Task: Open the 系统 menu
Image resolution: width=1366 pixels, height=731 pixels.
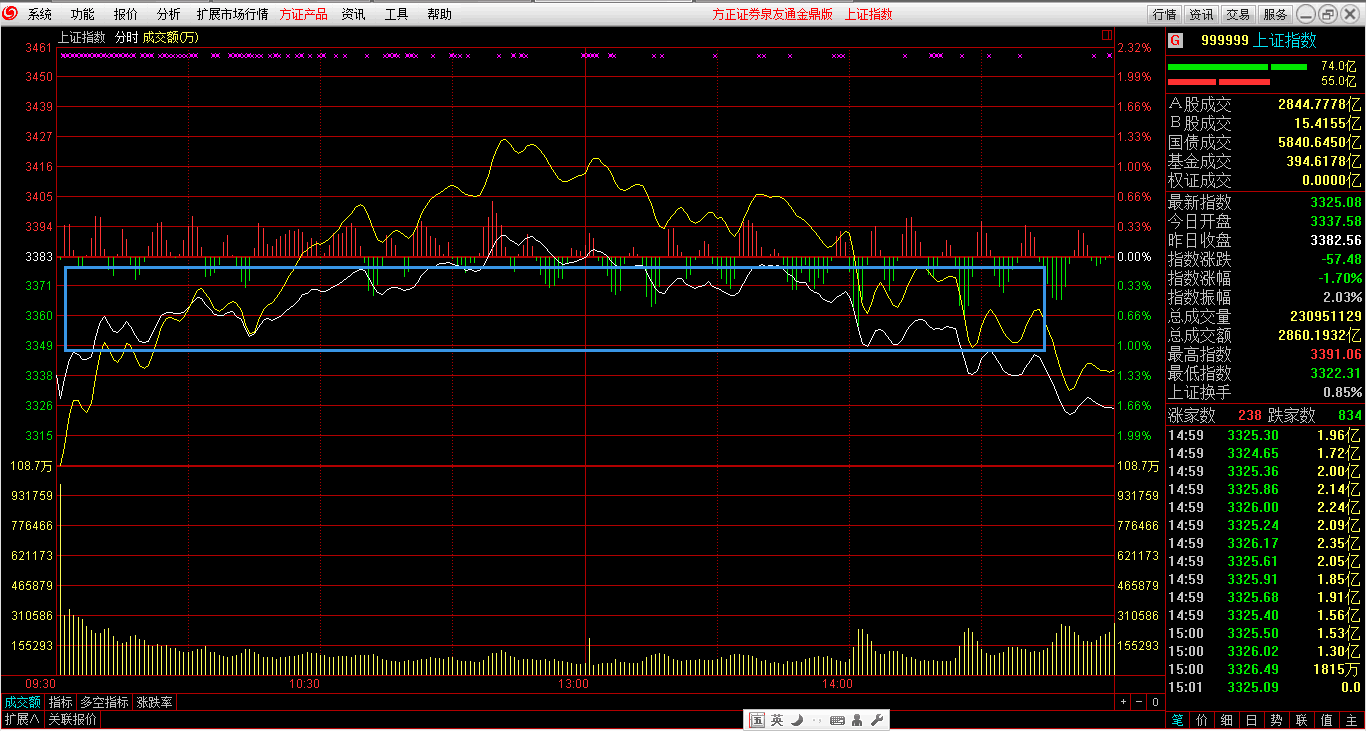Action: [40, 14]
